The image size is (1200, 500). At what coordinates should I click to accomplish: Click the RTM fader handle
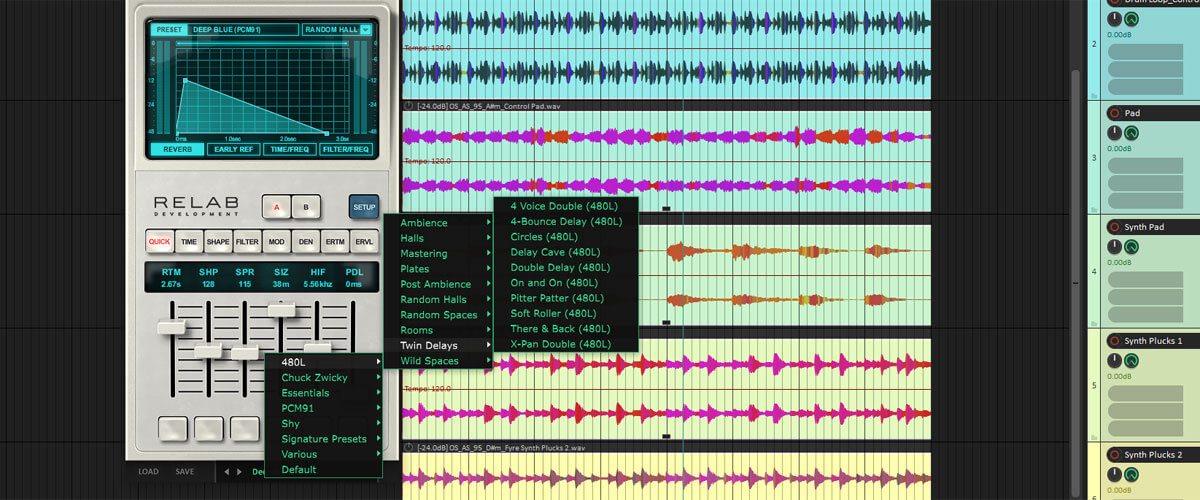pyautogui.click(x=172, y=327)
